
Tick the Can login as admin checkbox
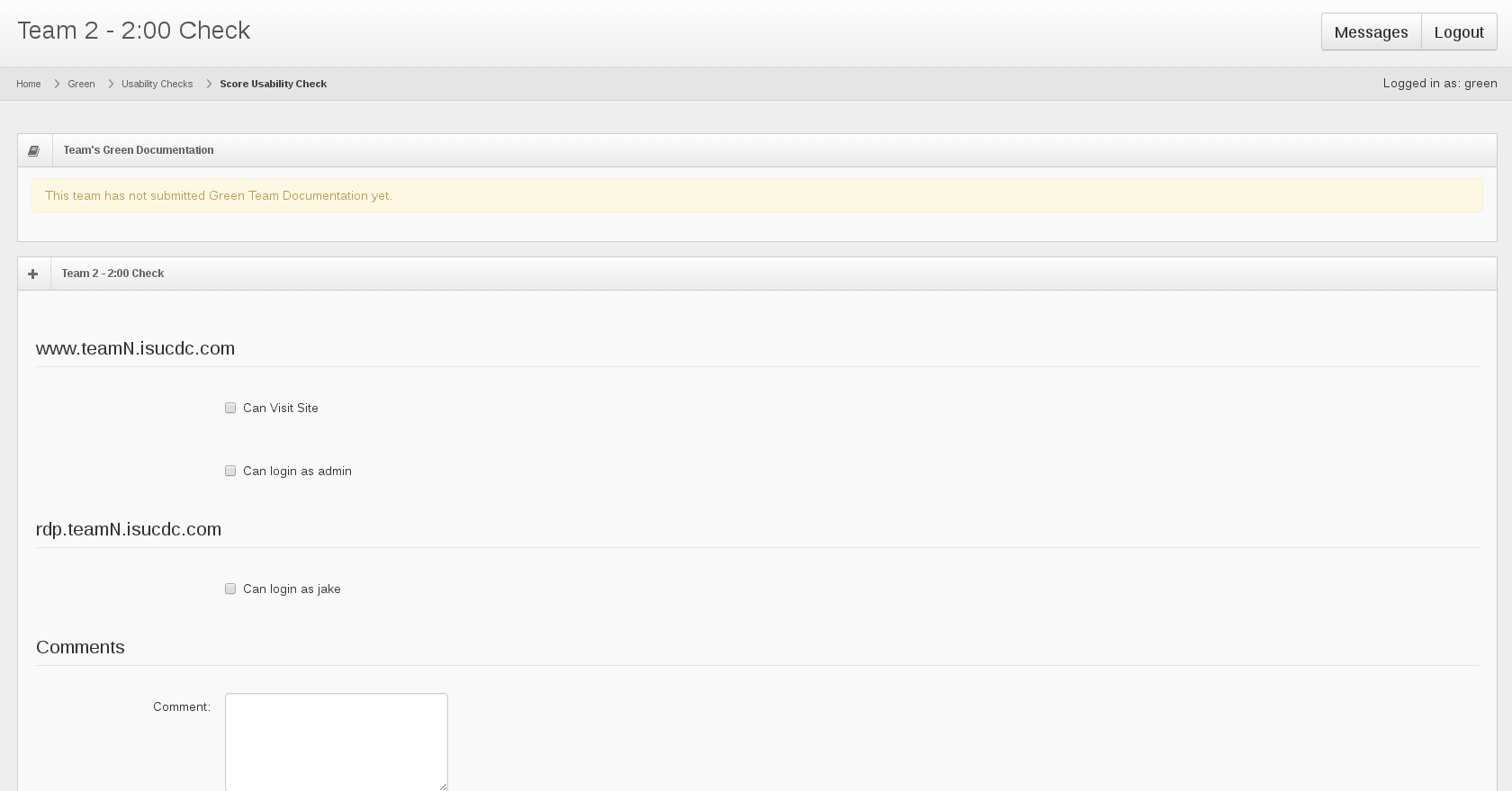click(230, 471)
